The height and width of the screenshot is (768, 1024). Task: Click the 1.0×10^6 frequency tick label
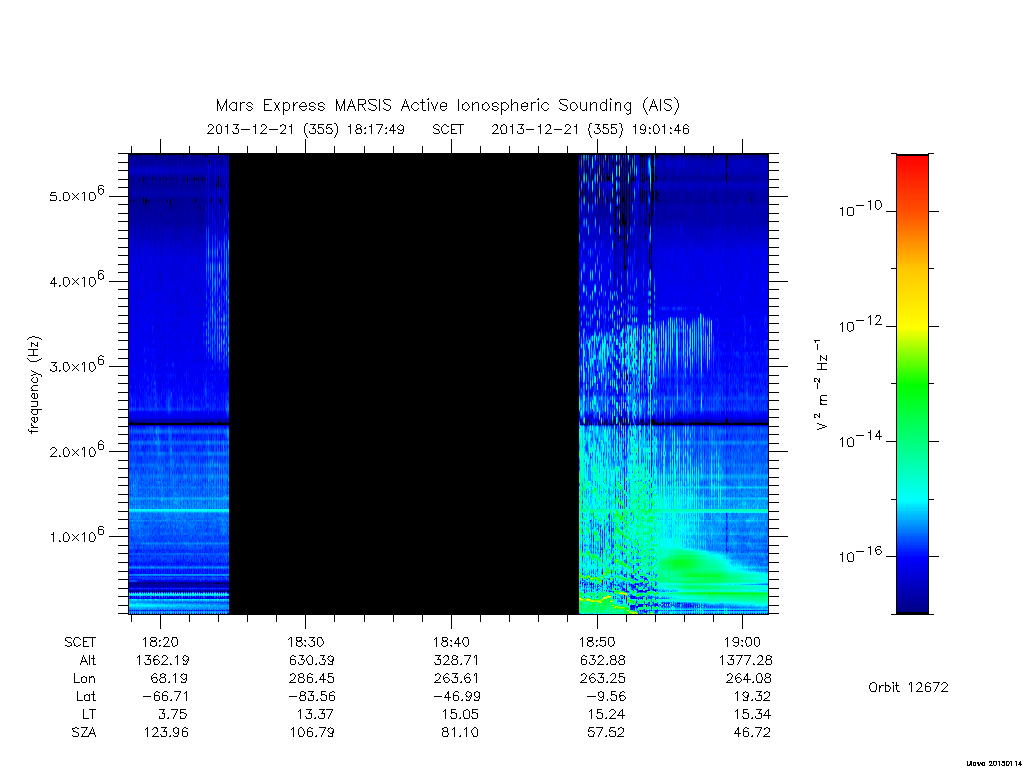coord(76,535)
